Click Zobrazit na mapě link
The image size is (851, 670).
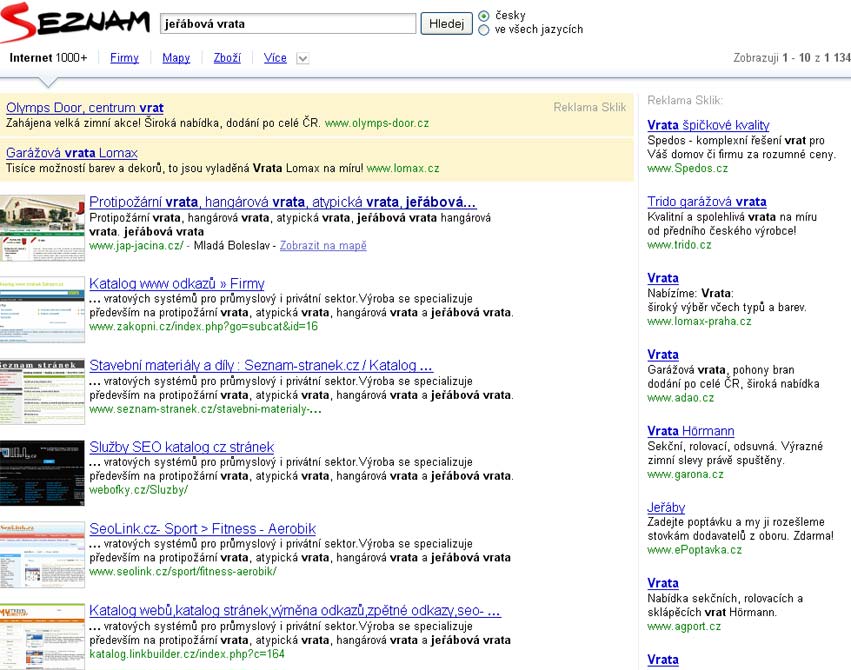click(x=323, y=245)
